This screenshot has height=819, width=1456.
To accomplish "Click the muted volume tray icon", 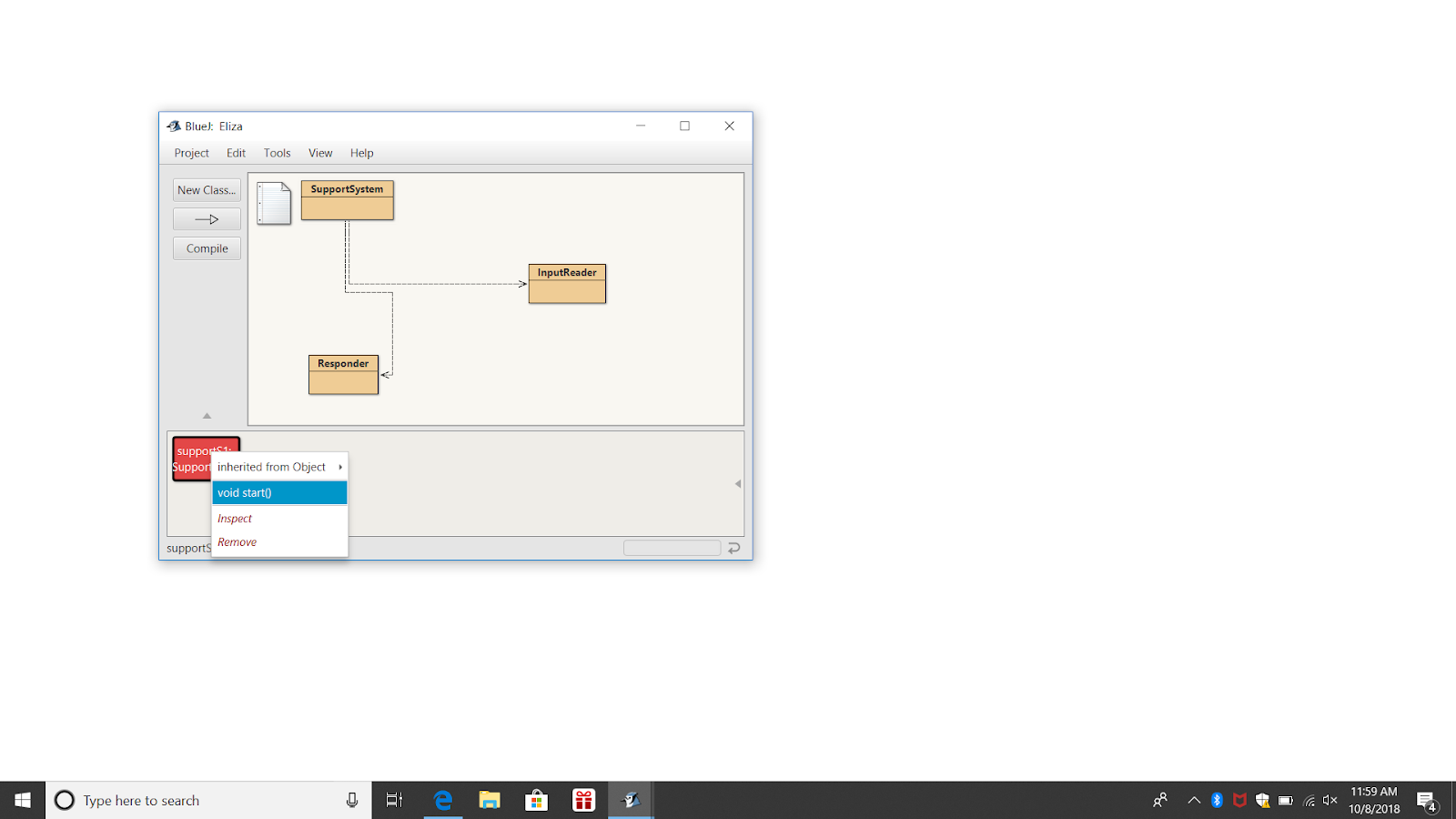I will coord(1330,800).
